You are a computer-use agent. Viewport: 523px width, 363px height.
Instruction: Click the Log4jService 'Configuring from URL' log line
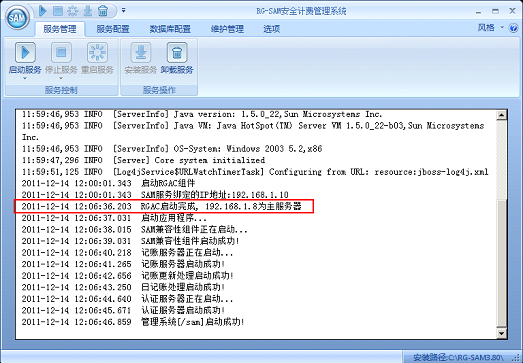click(255, 172)
